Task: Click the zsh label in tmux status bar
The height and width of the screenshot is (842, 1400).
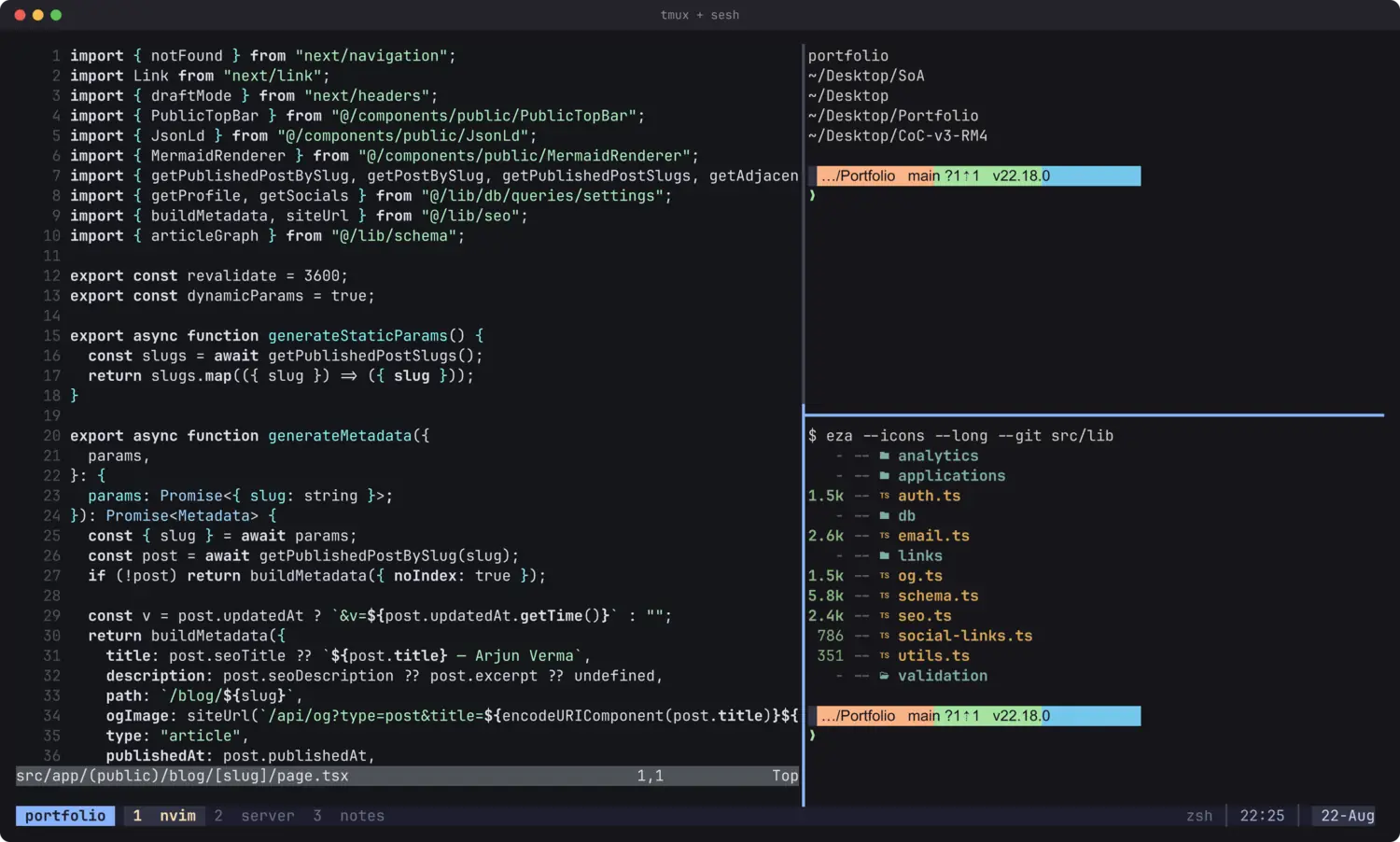Action: tap(1199, 816)
